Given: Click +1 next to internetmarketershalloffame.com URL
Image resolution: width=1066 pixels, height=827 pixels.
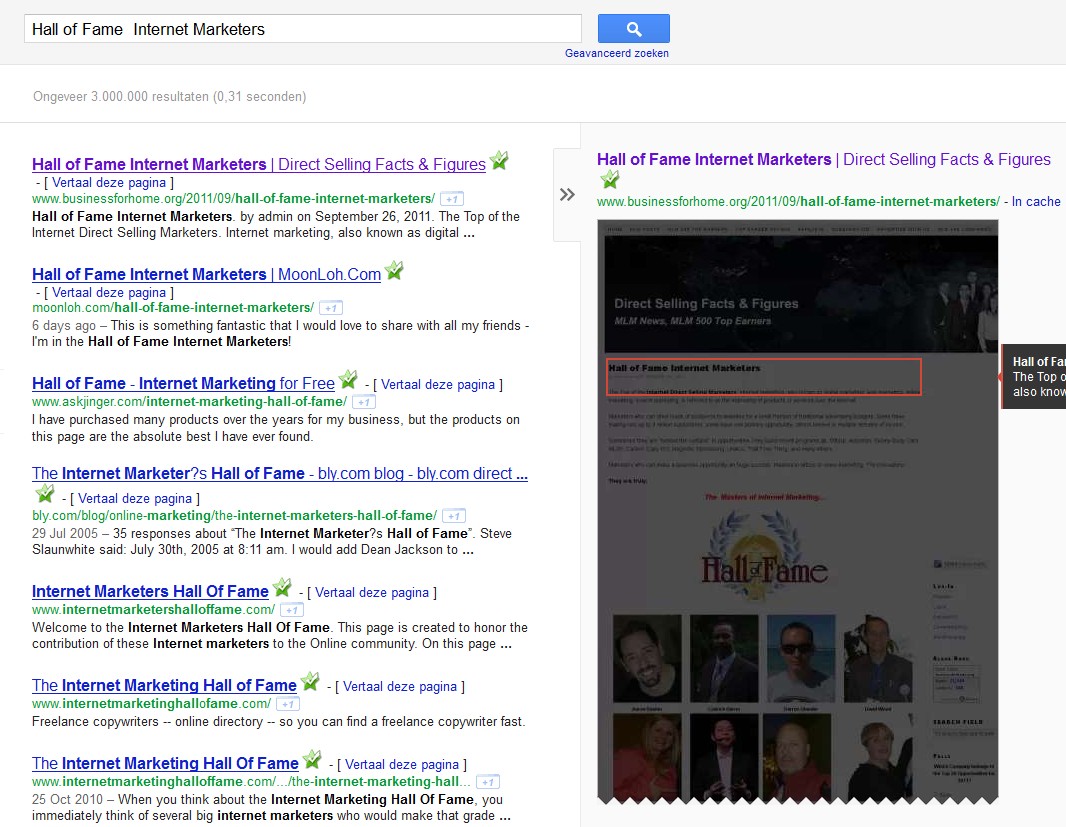Looking at the screenshot, I should pyautogui.click(x=292, y=610).
